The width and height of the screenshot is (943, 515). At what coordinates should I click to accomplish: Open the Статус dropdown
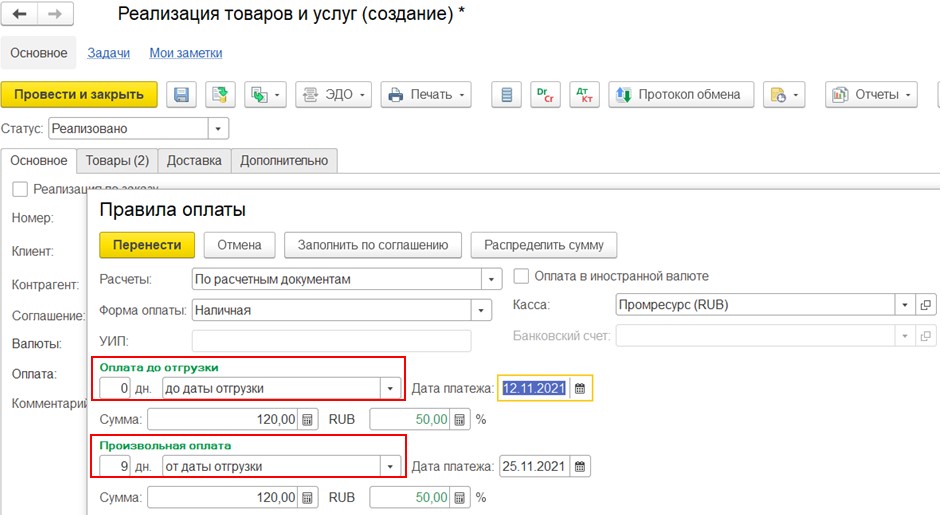(218, 128)
